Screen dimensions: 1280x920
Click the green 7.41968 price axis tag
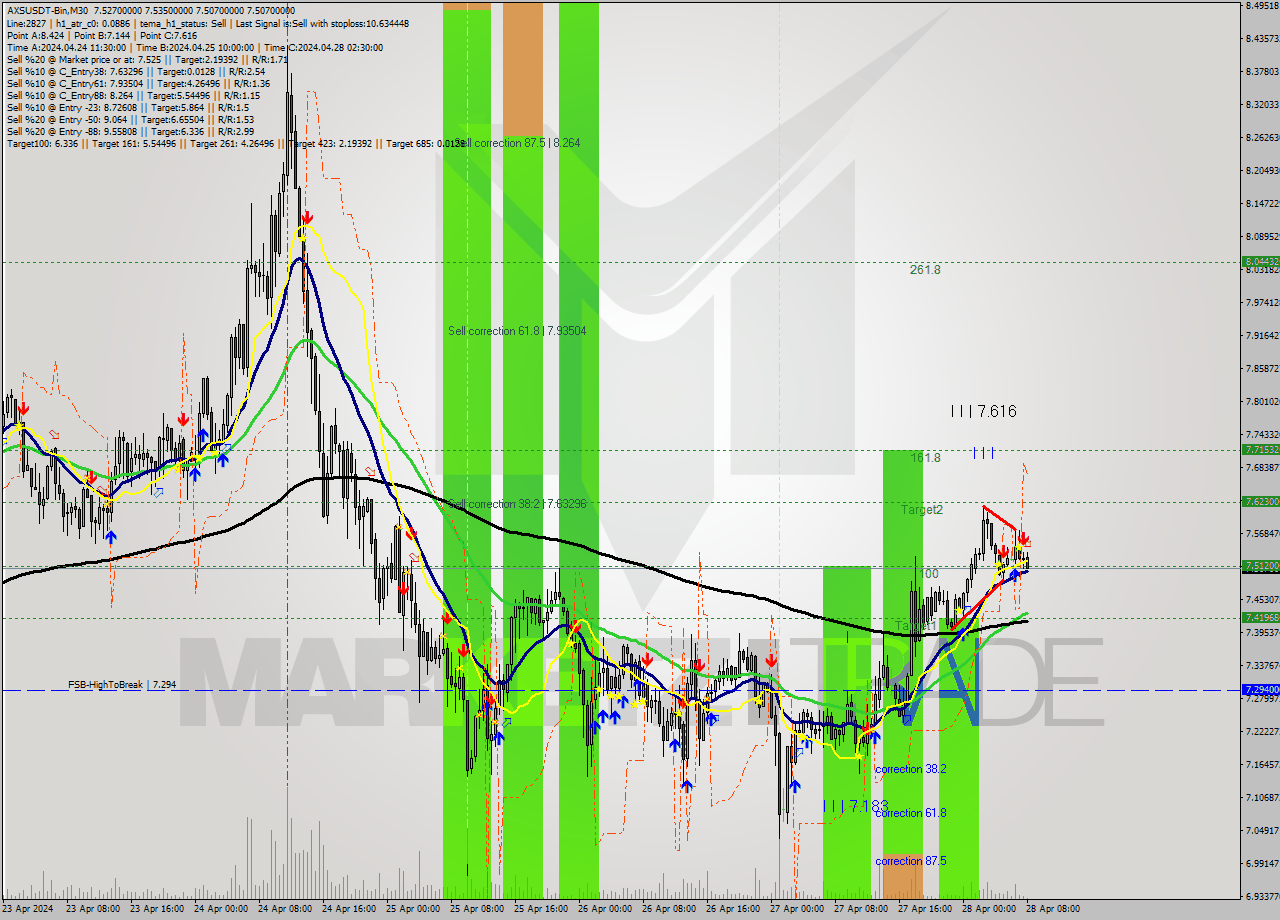click(1260, 618)
